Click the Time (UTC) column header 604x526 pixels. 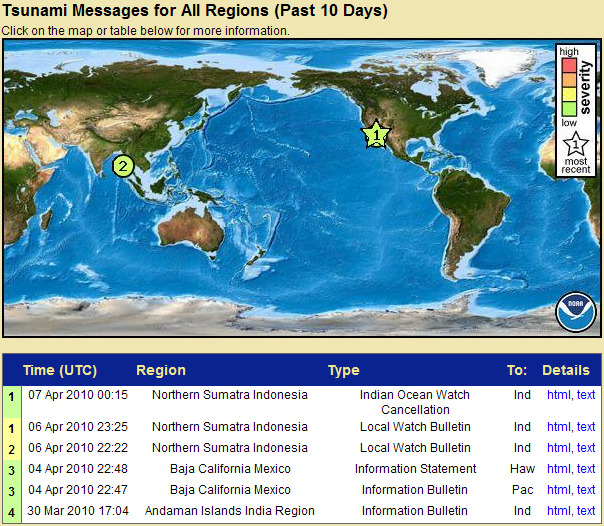point(60,370)
